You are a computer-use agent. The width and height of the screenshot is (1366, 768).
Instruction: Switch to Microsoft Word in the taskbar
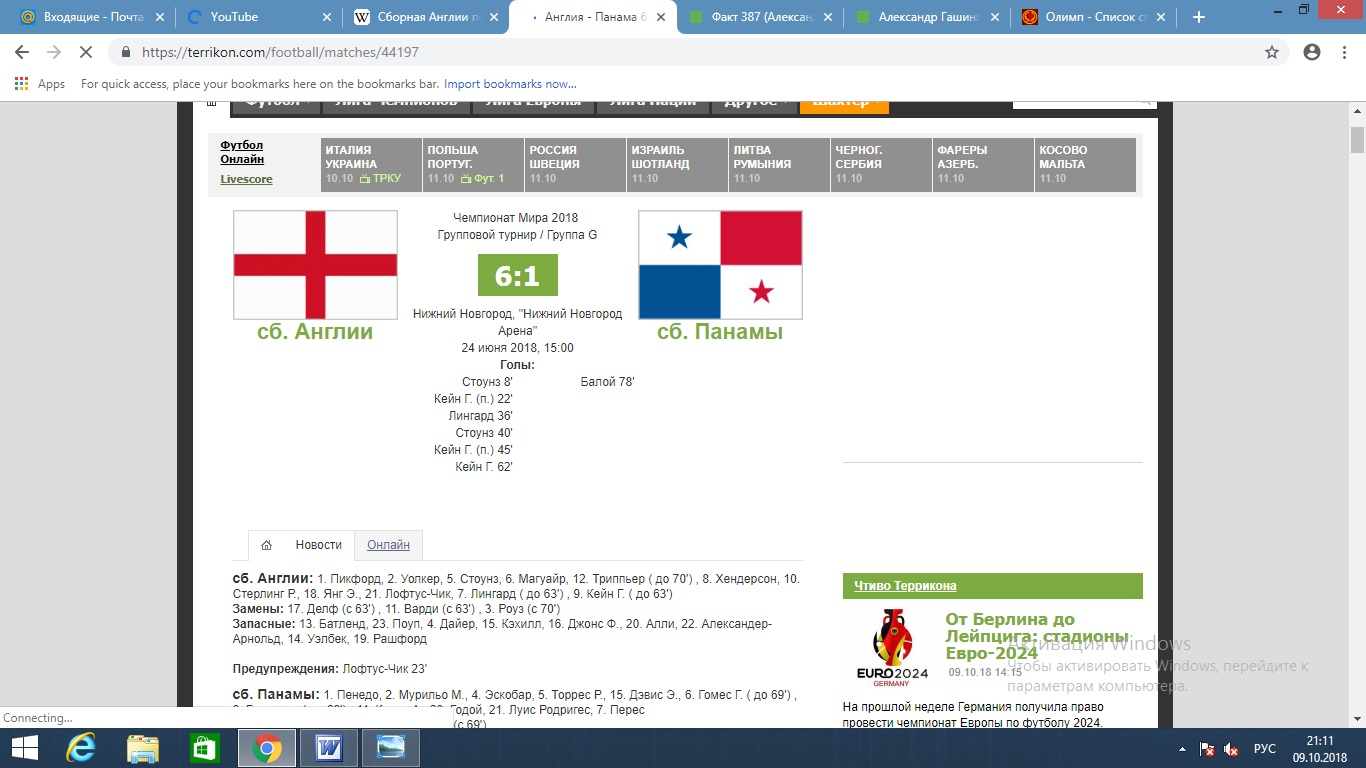(328, 748)
